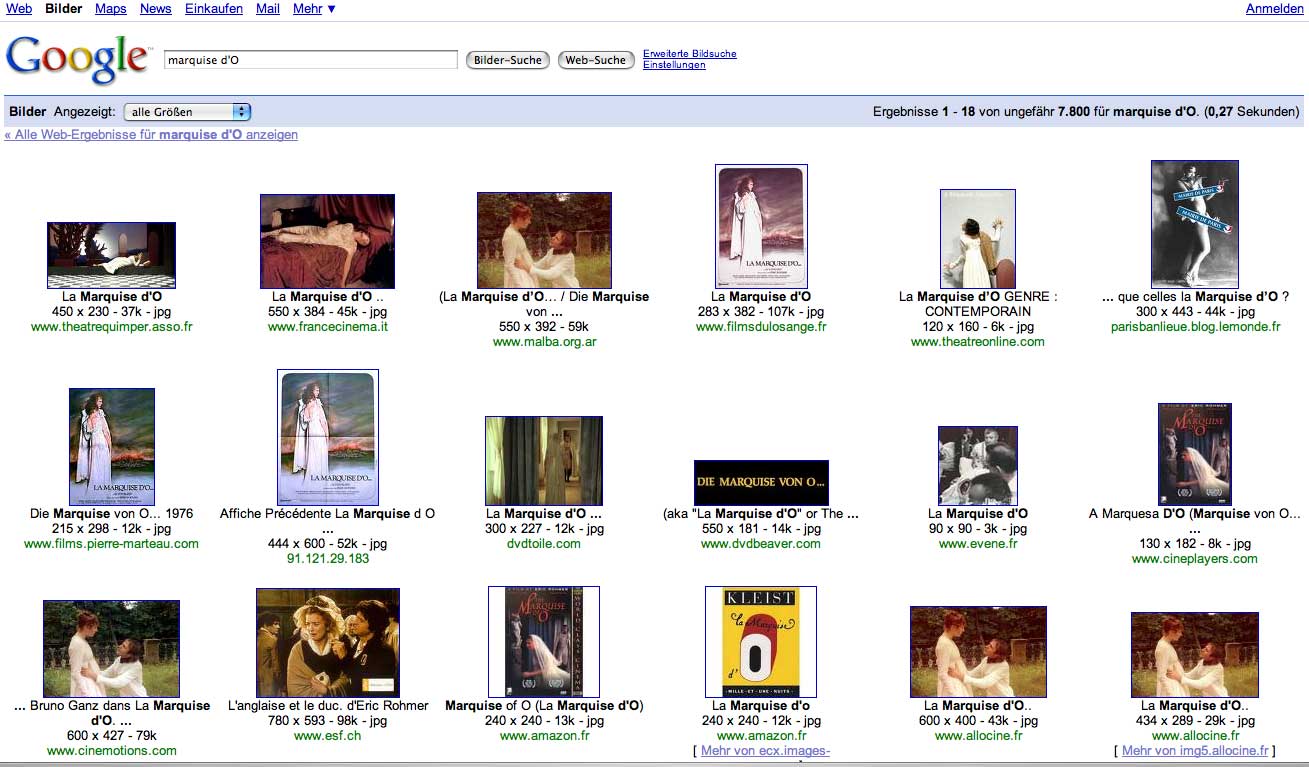Open the theatrequimper.asso.fr stage thumbnail
This screenshot has width=1309, height=767.
tap(111, 255)
